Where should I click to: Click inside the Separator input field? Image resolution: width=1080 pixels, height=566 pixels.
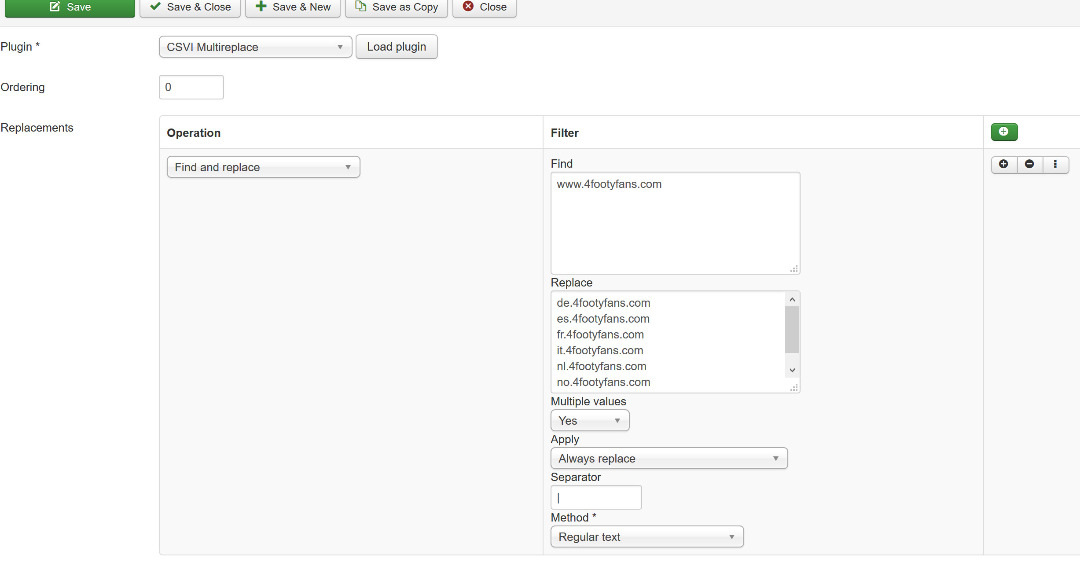pos(596,498)
